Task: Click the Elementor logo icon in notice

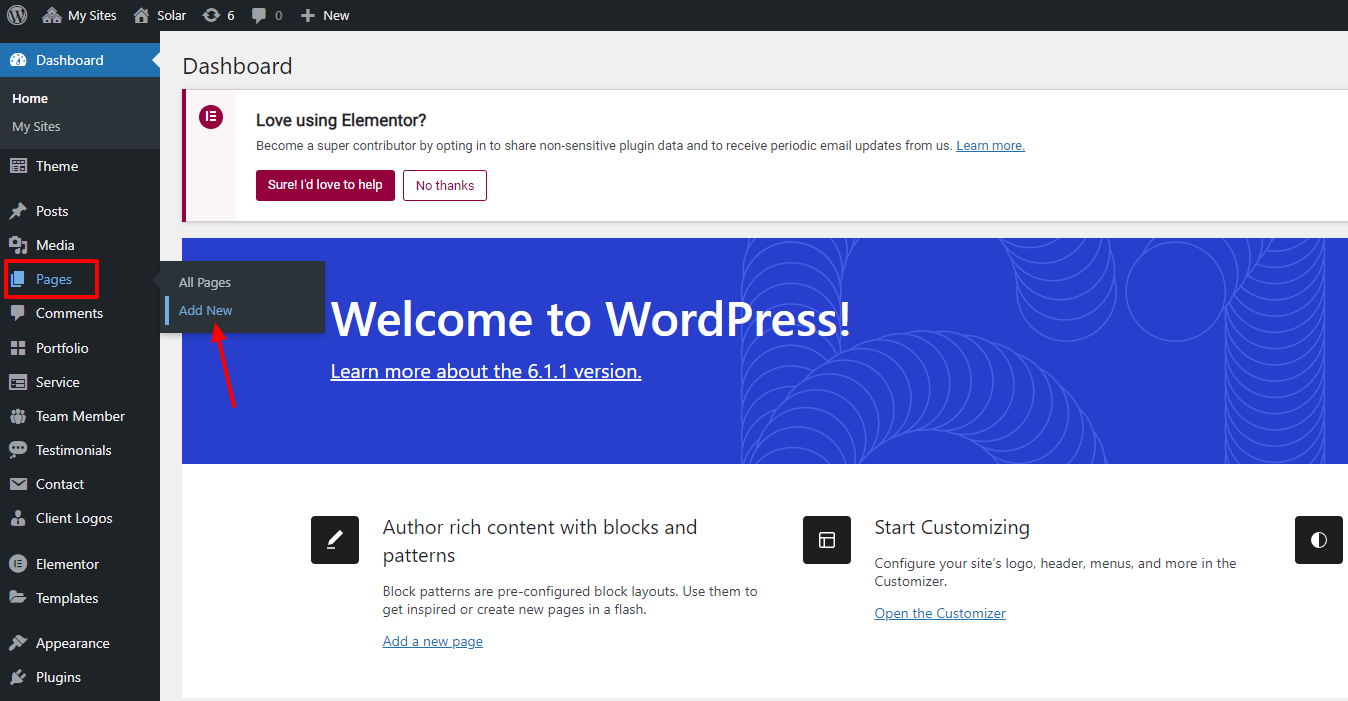Action: [x=210, y=117]
